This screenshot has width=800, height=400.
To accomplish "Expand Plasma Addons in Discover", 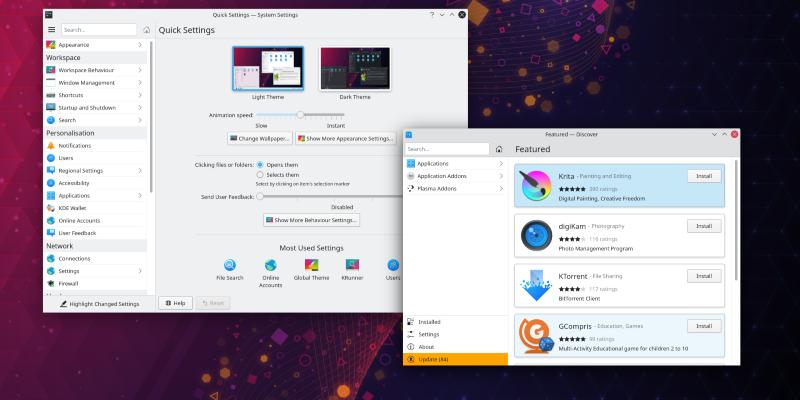I will pyautogui.click(x=454, y=188).
